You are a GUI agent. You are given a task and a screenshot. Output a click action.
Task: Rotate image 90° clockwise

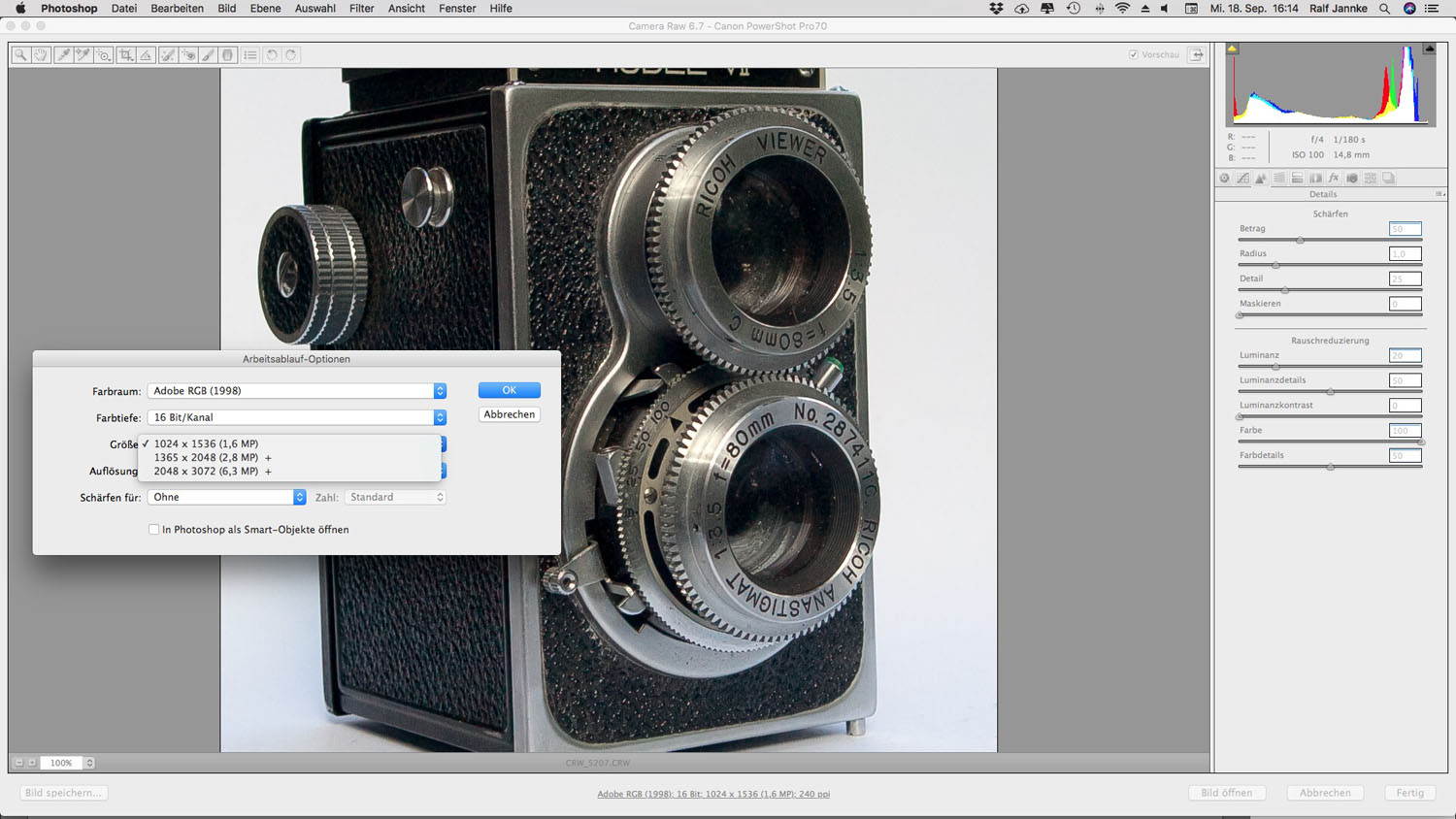pyautogui.click(x=291, y=55)
